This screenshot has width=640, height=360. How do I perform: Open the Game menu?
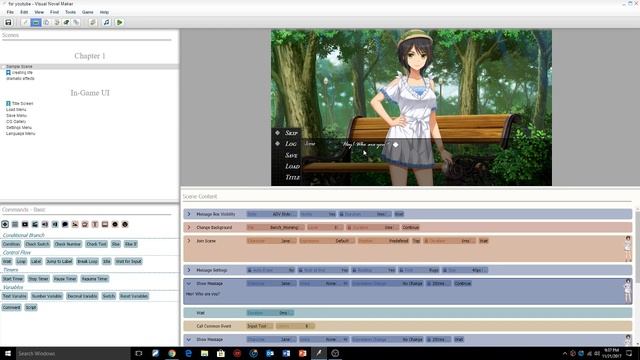coord(87,12)
